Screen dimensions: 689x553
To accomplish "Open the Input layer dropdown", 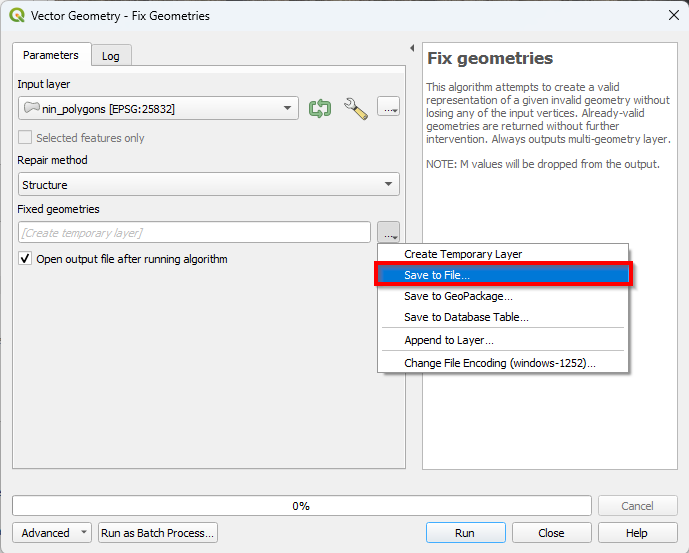I will pyautogui.click(x=158, y=108).
